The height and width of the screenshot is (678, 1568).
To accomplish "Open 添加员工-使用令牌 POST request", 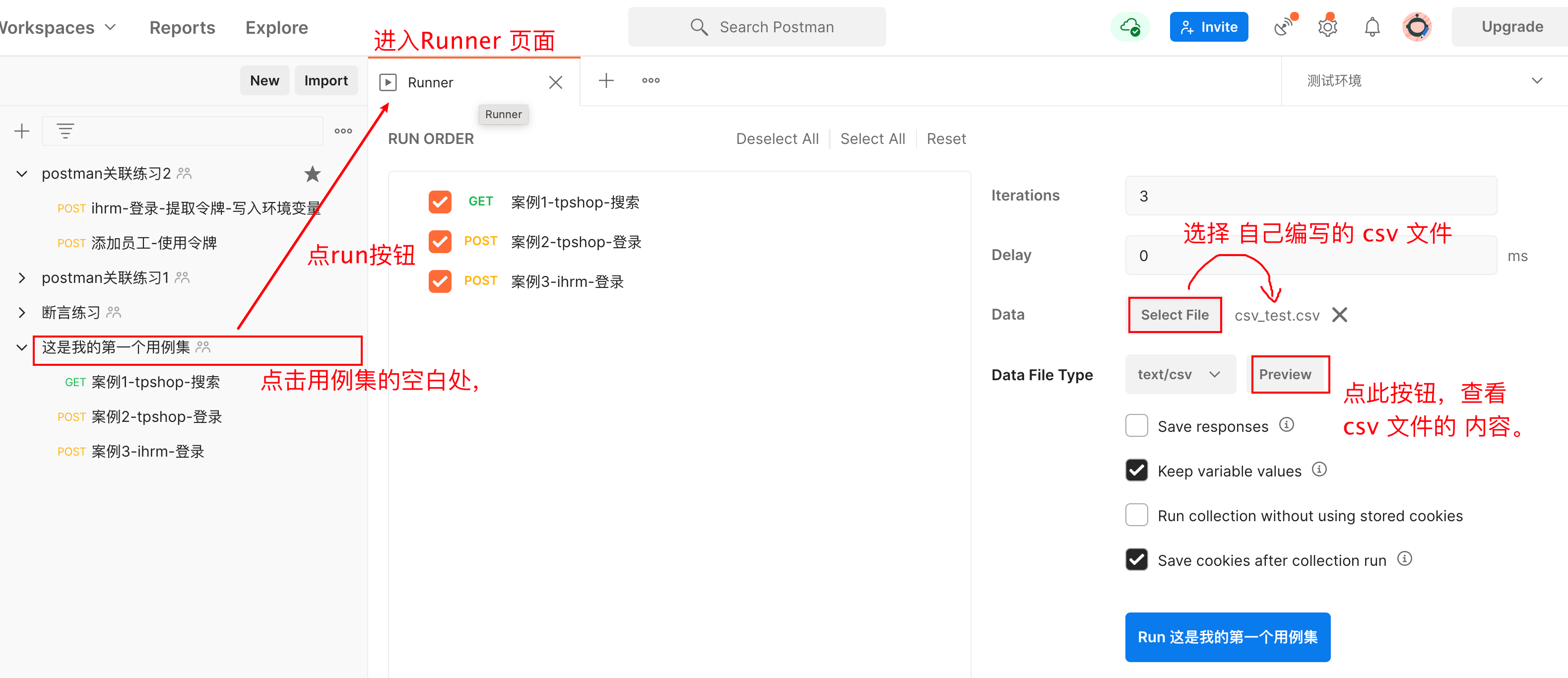I will point(137,243).
